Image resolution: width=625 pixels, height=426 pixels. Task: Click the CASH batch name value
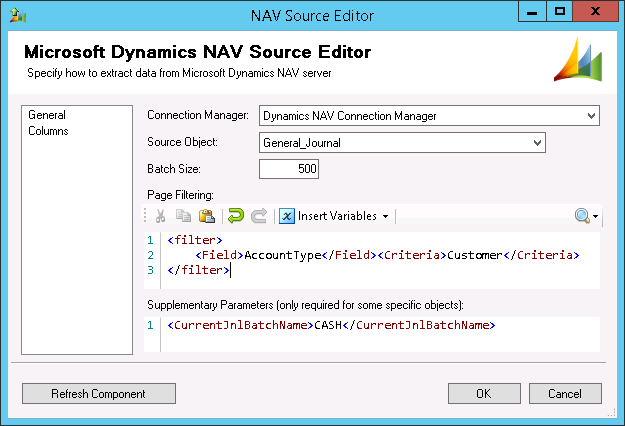(328, 325)
